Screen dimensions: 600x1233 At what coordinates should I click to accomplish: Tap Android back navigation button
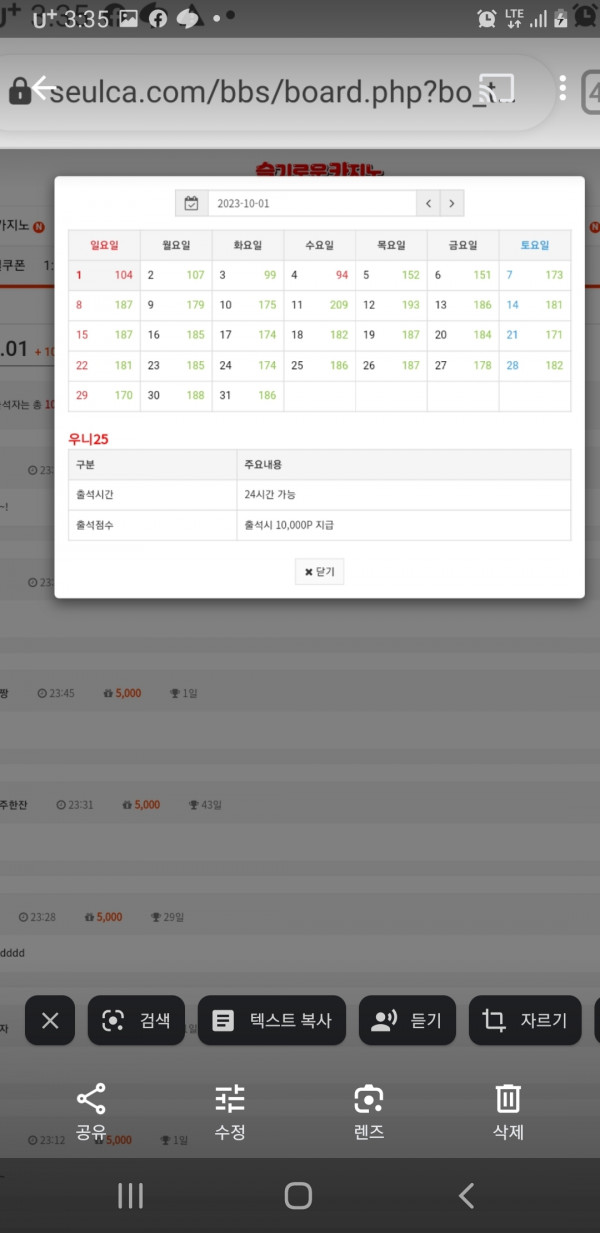pyautogui.click(x=466, y=1195)
